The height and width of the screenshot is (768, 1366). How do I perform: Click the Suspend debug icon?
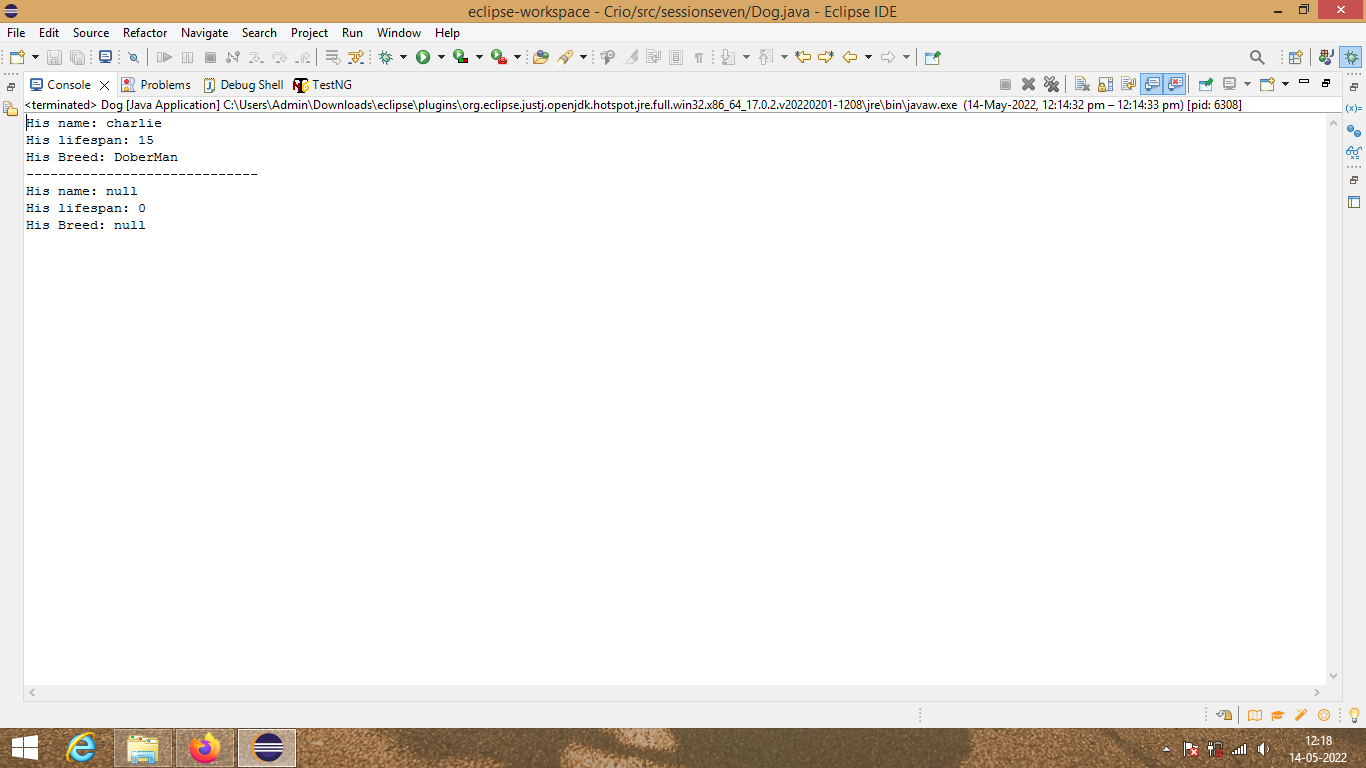pyautogui.click(x=187, y=57)
